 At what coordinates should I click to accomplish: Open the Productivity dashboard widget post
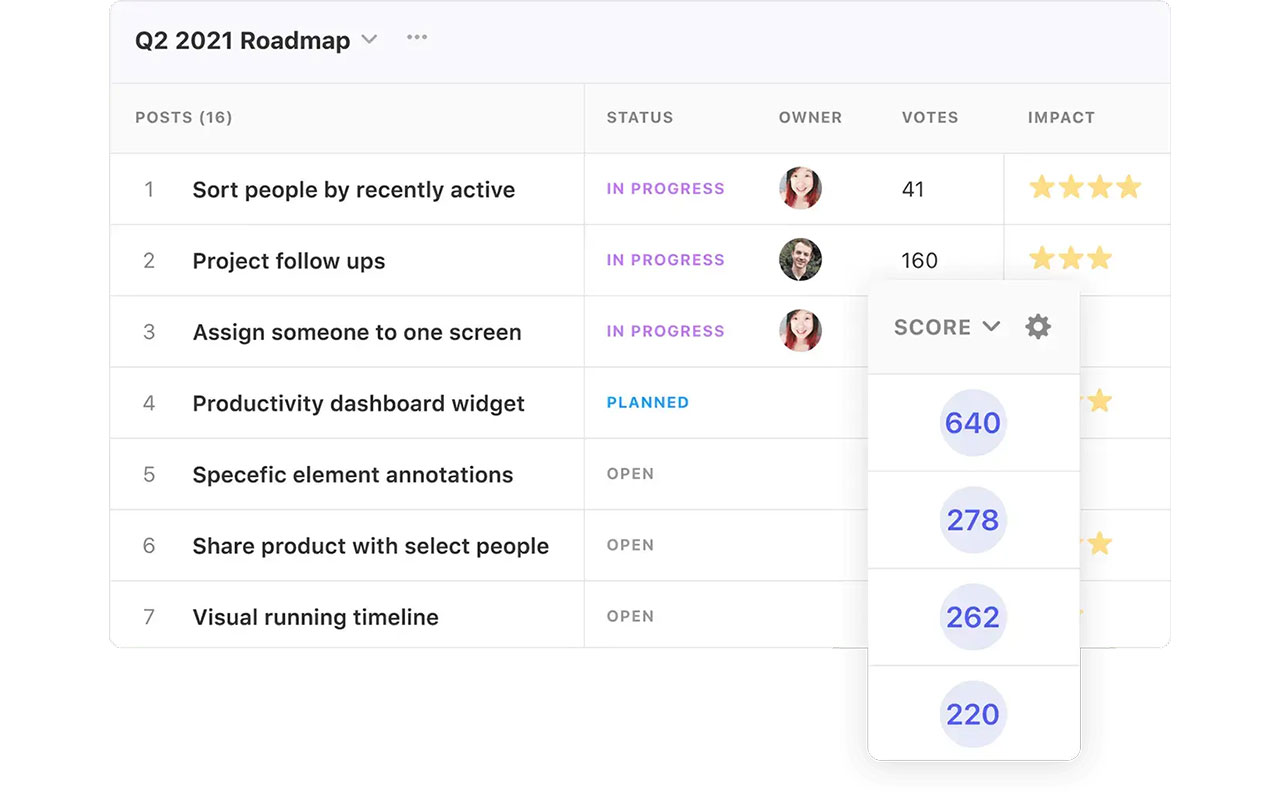[x=358, y=404]
